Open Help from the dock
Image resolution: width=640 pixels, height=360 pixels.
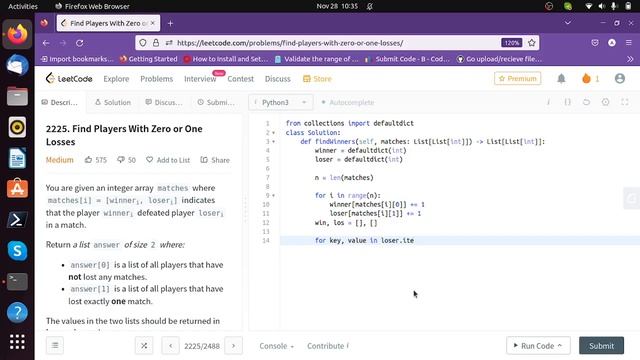[x=17, y=312]
